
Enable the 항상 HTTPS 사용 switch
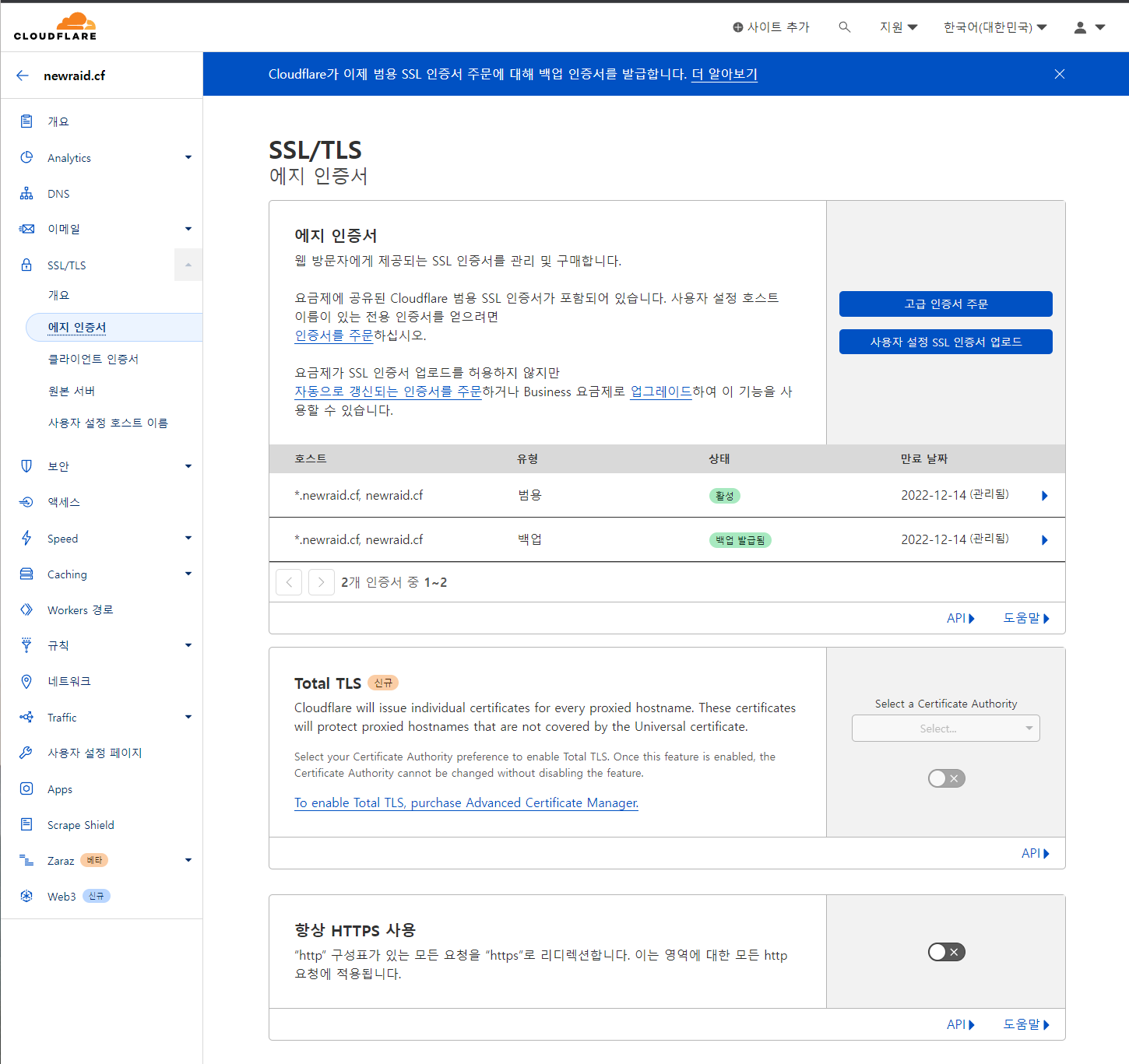pyautogui.click(x=946, y=952)
